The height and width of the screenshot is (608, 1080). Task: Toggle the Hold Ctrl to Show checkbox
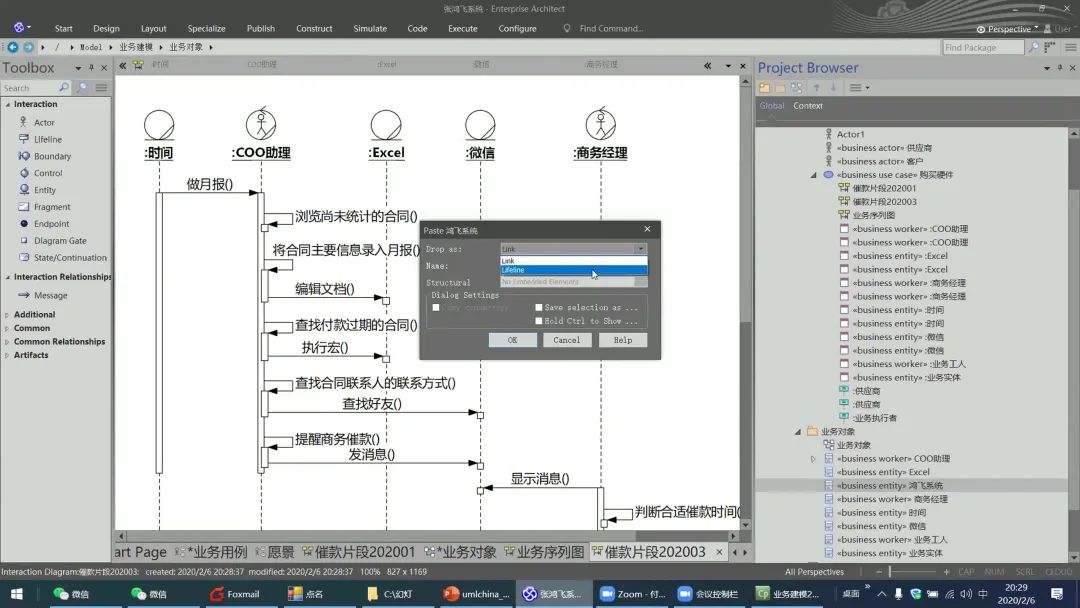click(539, 321)
